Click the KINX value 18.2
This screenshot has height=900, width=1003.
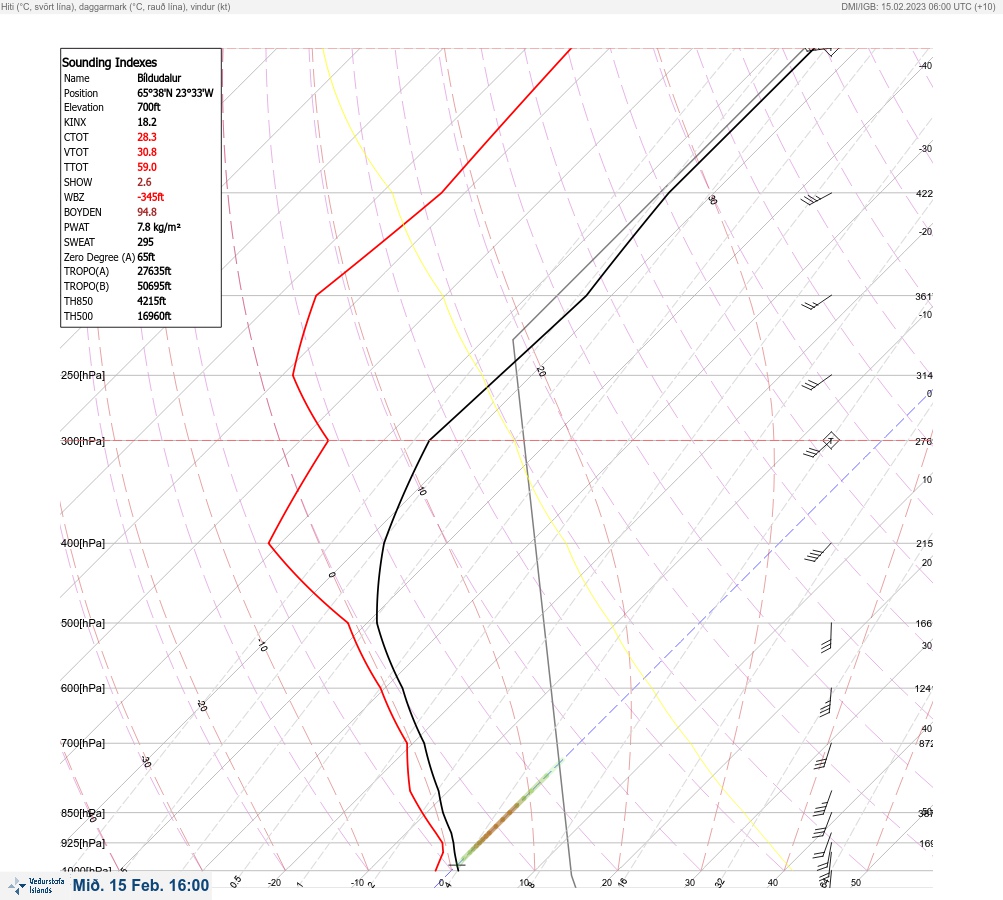coord(146,122)
